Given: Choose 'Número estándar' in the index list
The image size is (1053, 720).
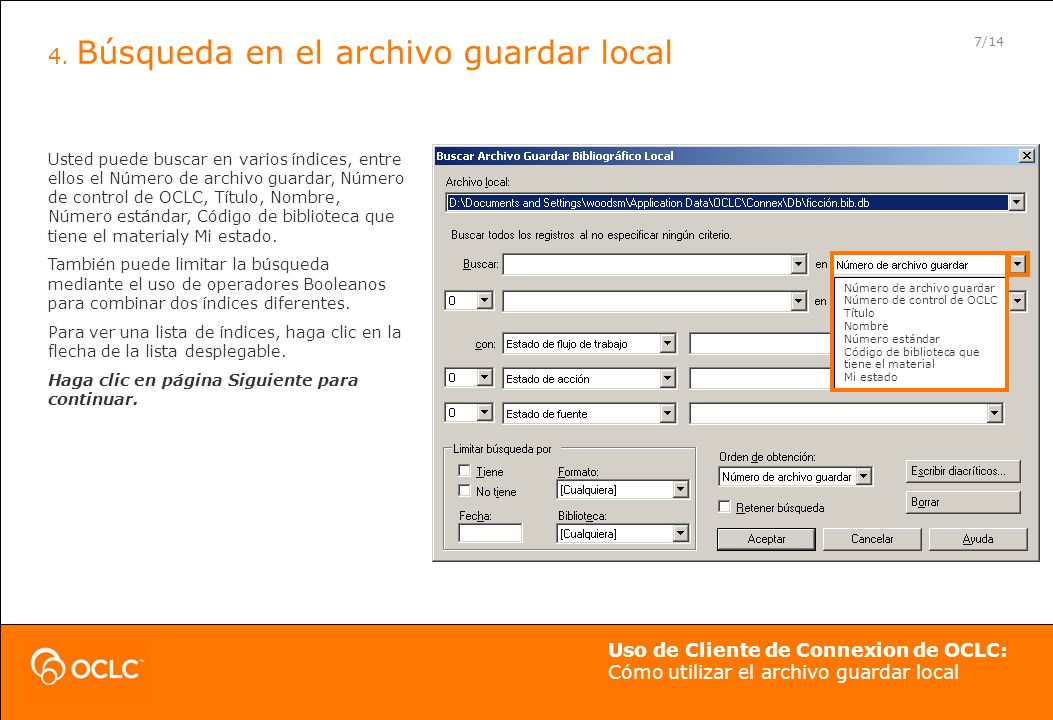Looking at the screenshot, I should point(891,339).
